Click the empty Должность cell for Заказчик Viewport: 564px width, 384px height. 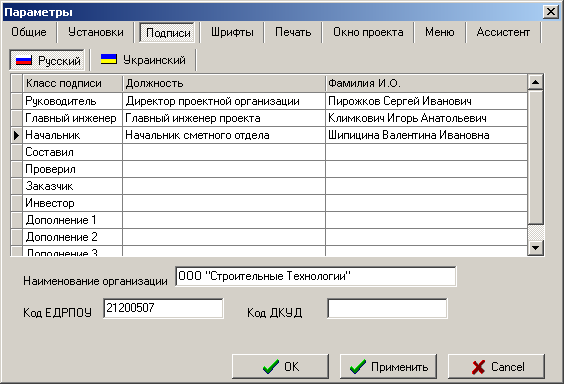[x=224, y=186]
